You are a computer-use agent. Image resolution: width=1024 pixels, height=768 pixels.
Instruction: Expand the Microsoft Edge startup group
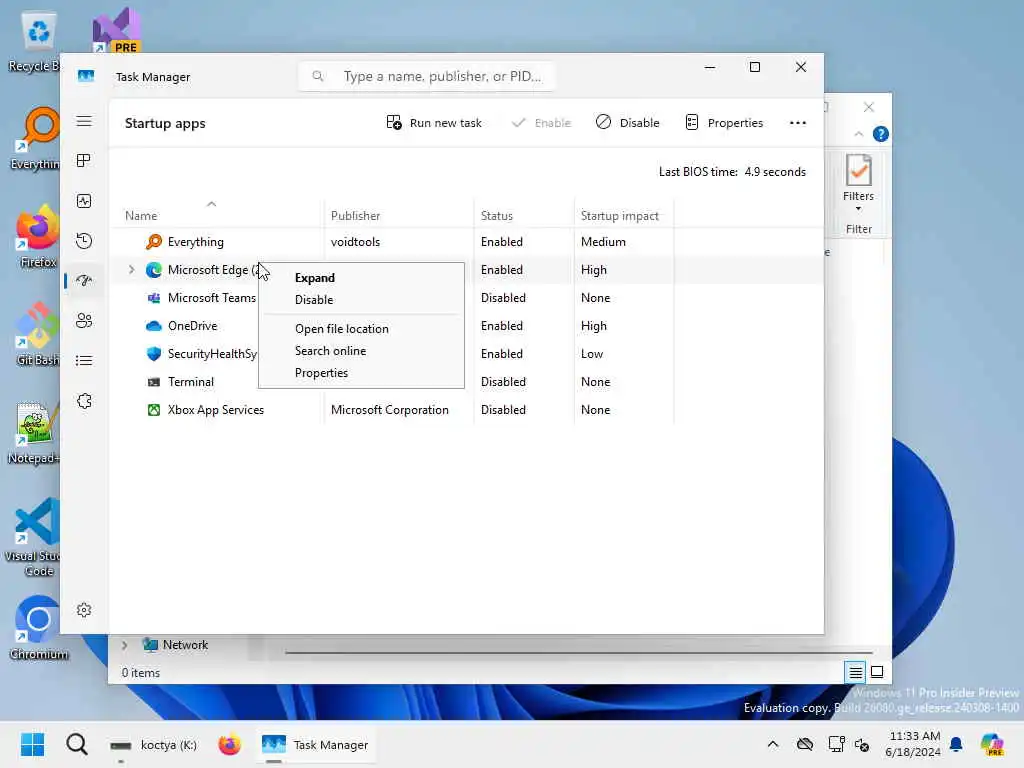point(131,270)
